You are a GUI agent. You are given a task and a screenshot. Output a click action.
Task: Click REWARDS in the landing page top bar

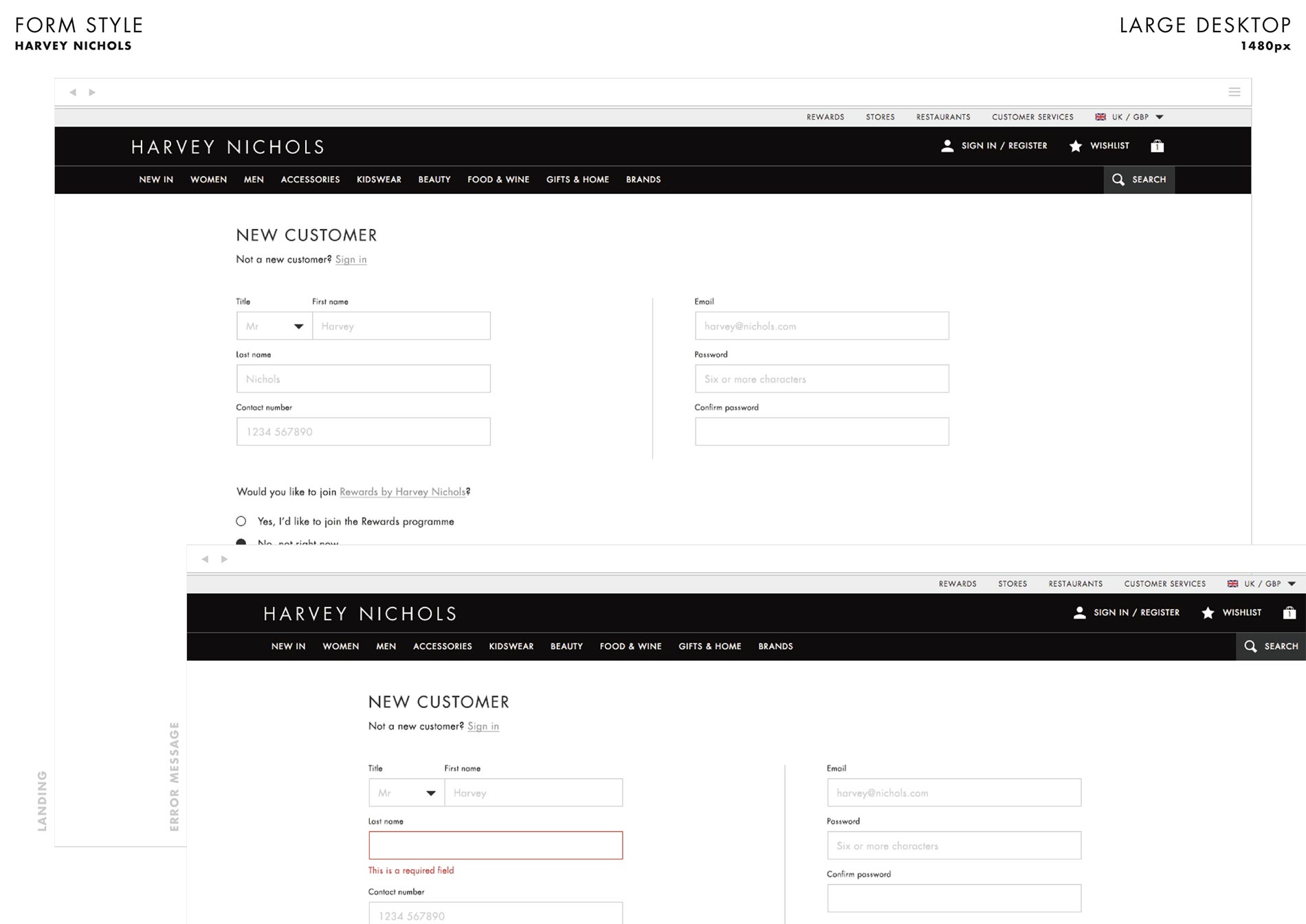[x=825, y=117]
